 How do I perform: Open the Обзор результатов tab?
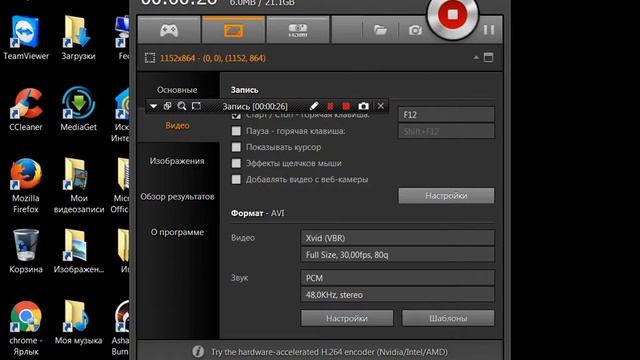[x=177, y=196]
